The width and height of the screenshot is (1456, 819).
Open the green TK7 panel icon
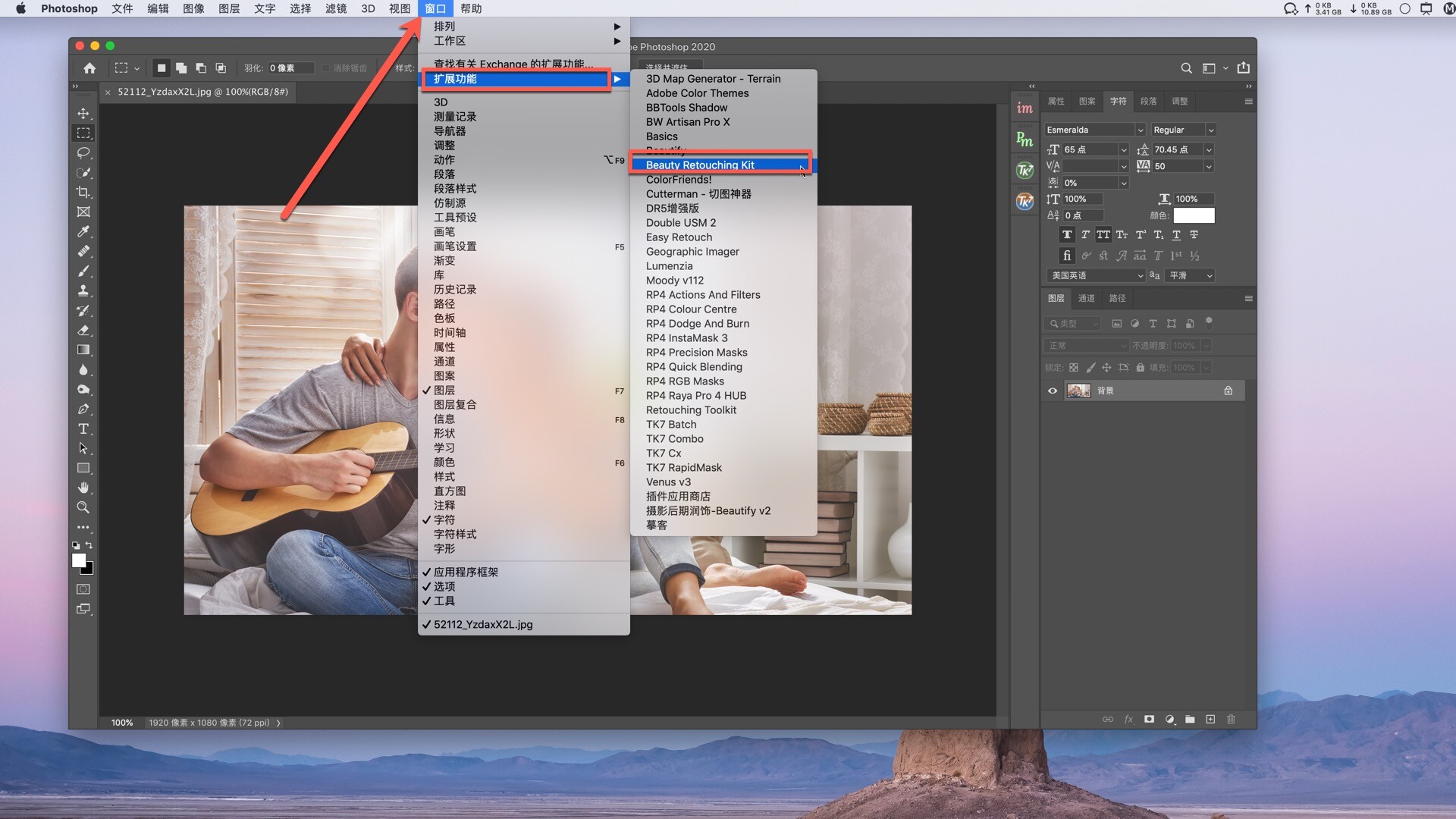1025,170
